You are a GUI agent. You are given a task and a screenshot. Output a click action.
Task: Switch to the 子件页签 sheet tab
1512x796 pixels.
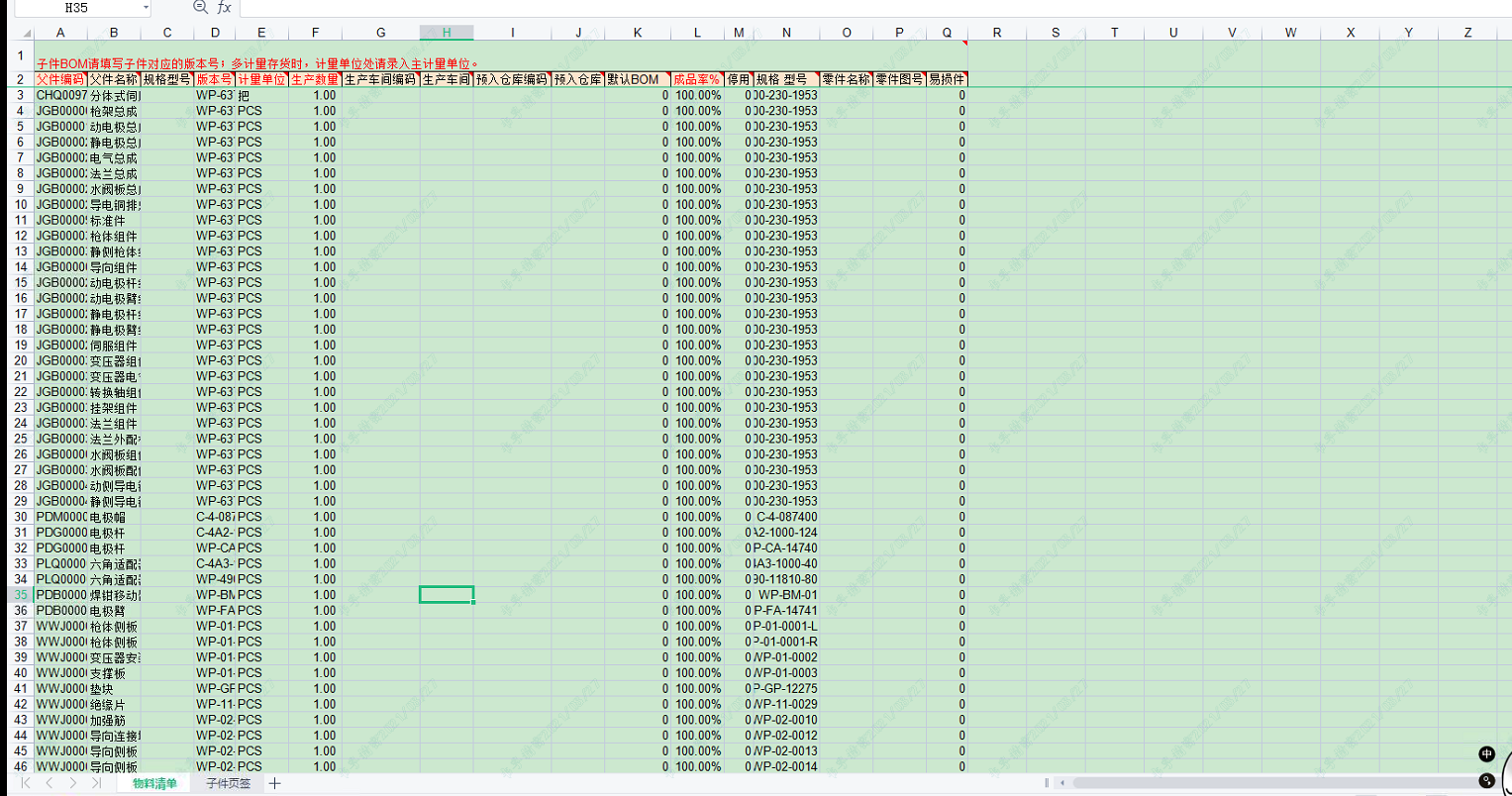pos(228,783)
